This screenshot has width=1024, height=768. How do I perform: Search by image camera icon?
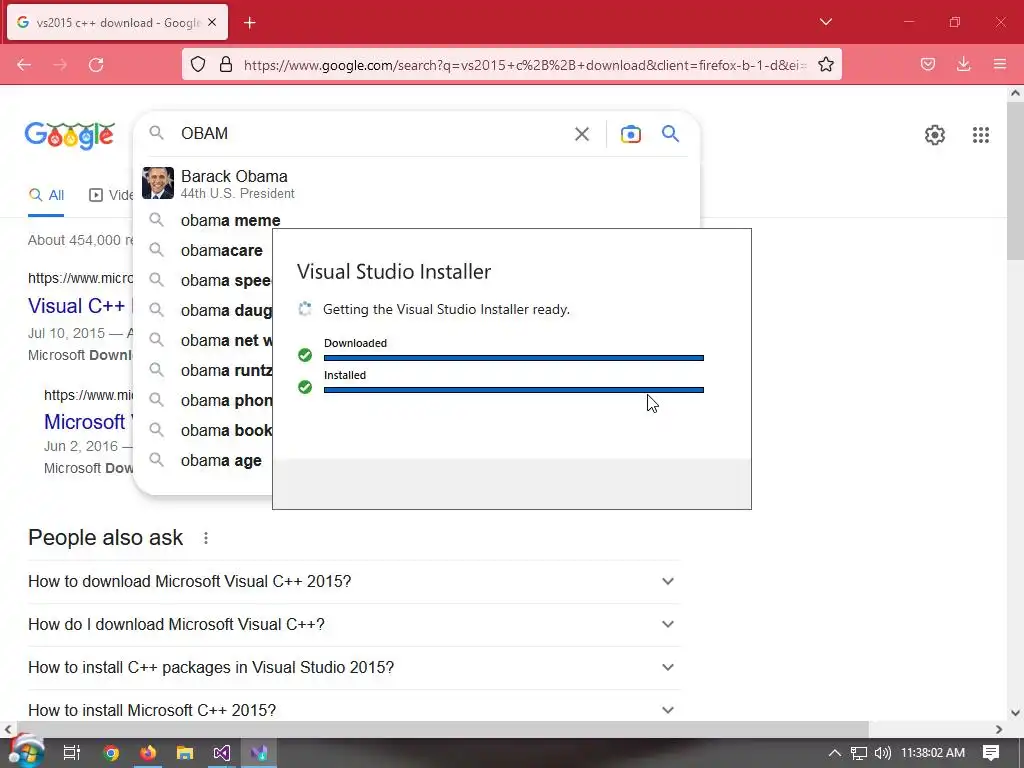coord(631,134)
